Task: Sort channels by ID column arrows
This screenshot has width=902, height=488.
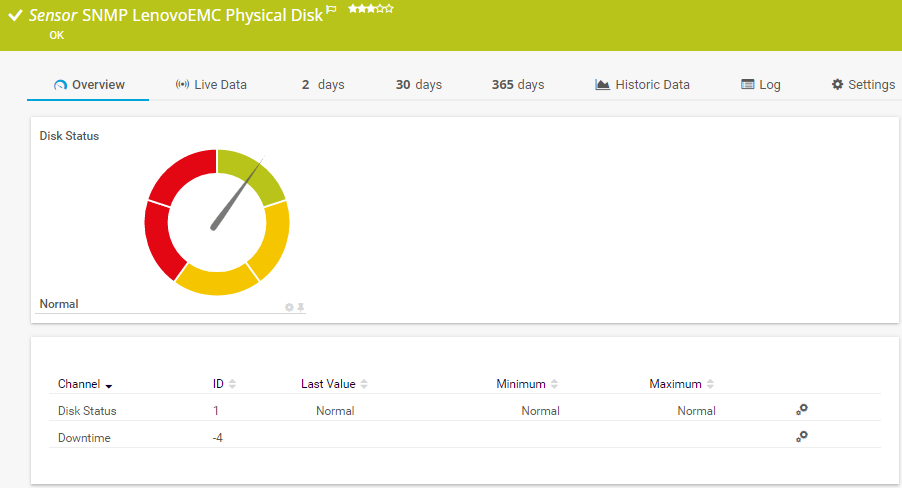Action: pos(232,384)
